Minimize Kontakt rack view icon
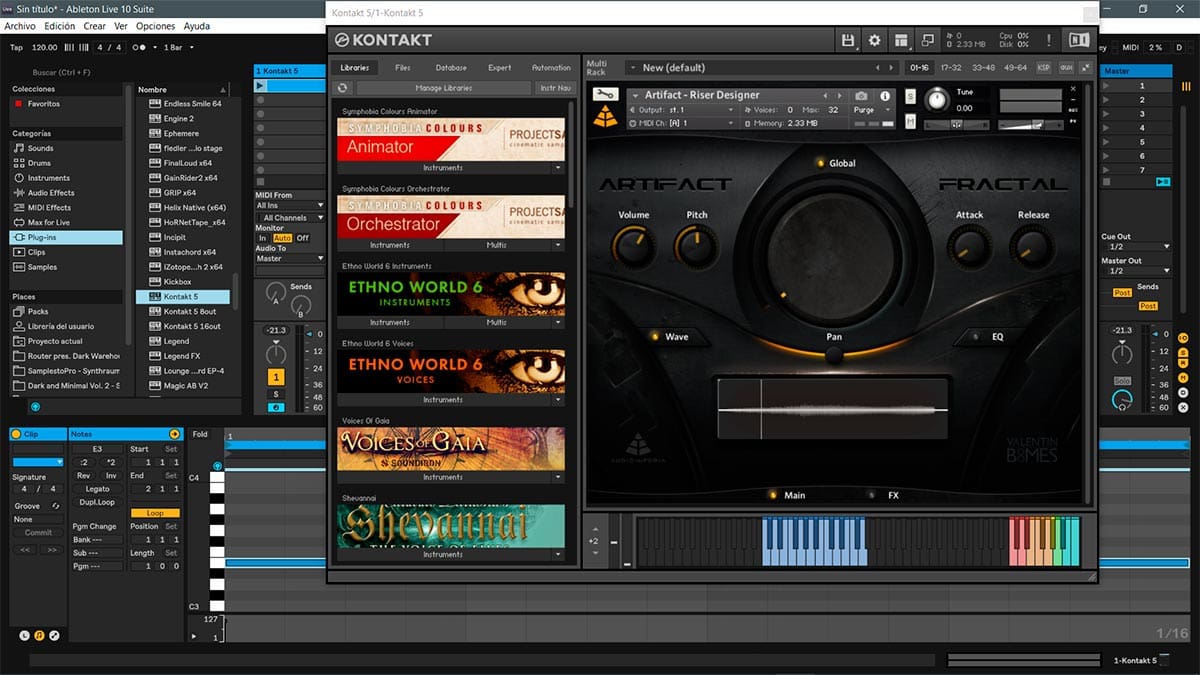Viewport: 1200px width, 675px height. (x=929, y=40)
